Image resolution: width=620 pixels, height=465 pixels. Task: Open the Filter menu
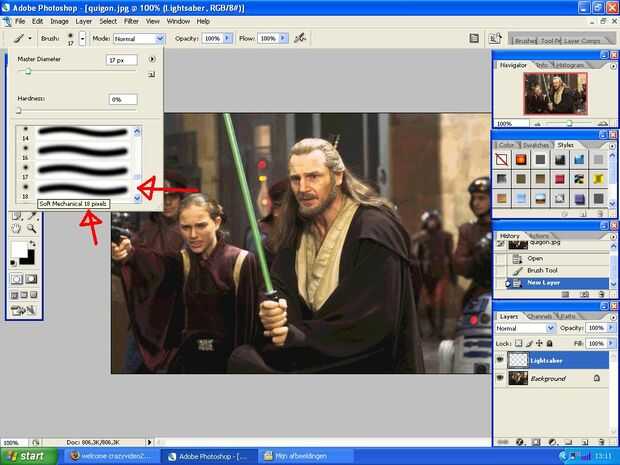[131, 21]
